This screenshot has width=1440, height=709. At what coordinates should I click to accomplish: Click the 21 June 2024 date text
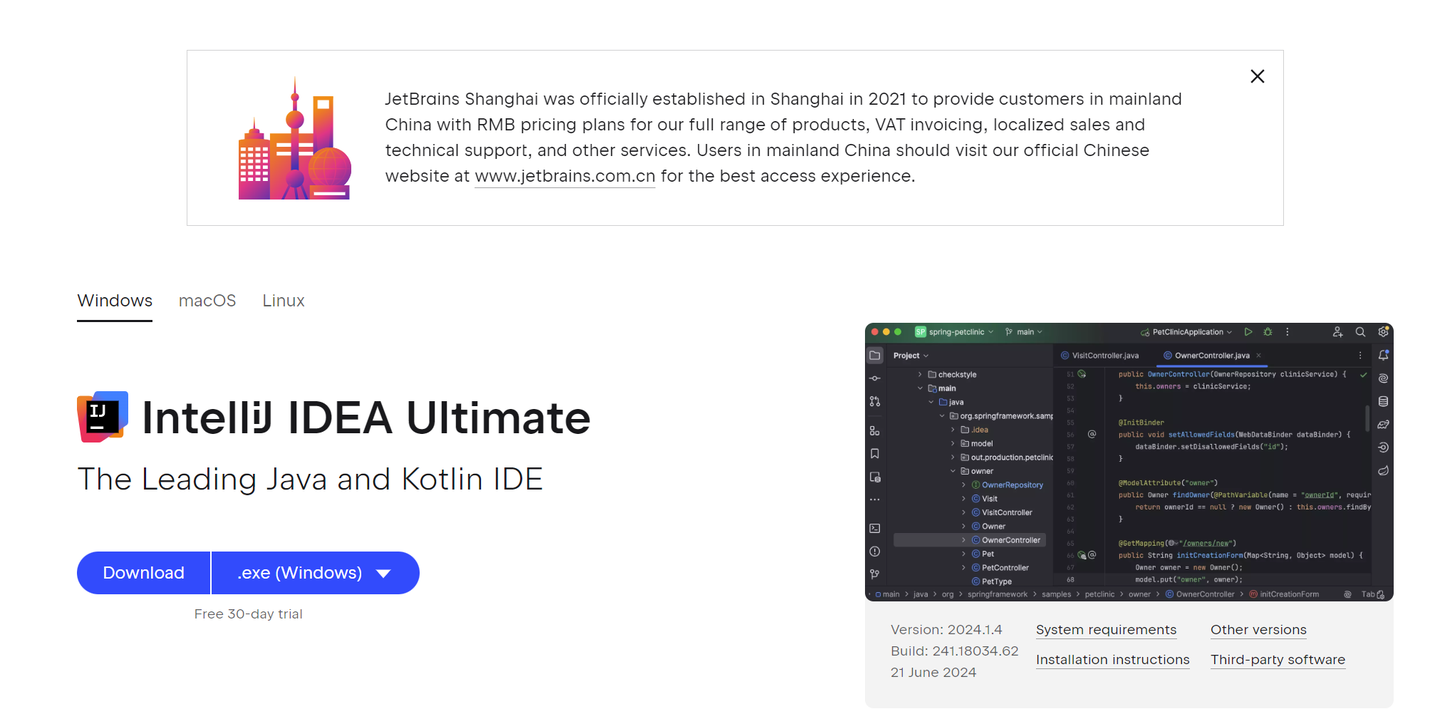tap(933, 672)
